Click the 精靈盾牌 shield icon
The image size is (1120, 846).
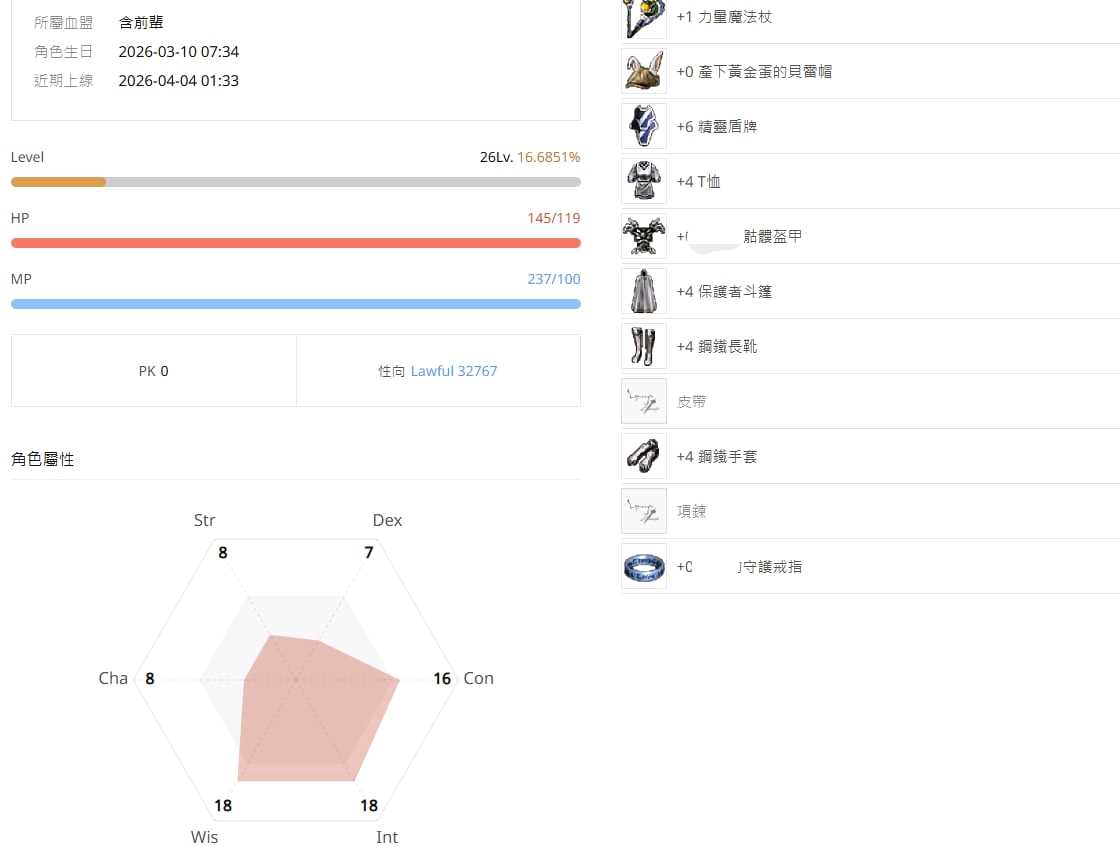(644, 127)
